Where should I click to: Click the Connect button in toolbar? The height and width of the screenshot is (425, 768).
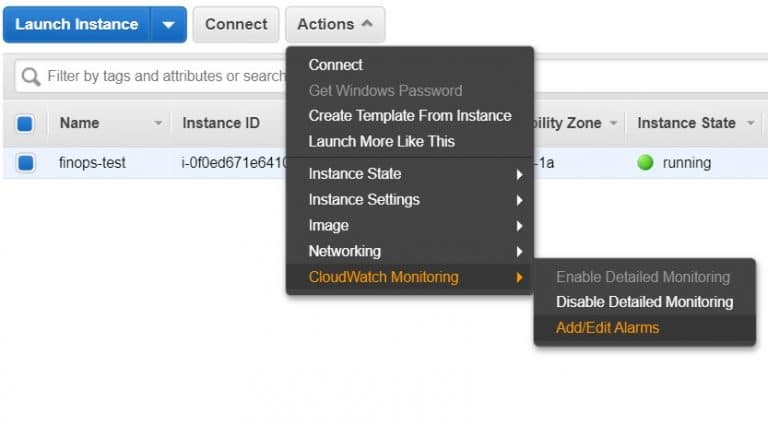(x=236, y=24)
